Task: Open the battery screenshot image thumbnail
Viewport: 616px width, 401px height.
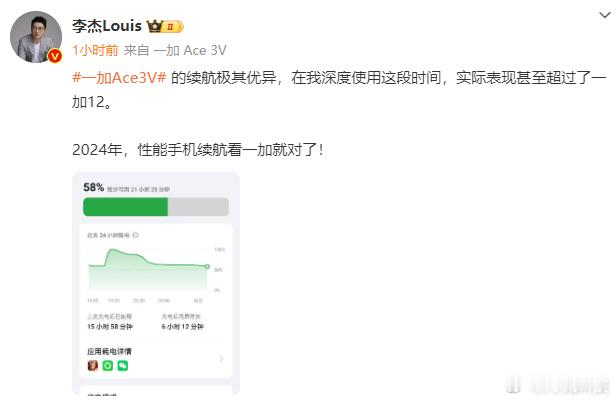Action: click(x=156, y=284)
